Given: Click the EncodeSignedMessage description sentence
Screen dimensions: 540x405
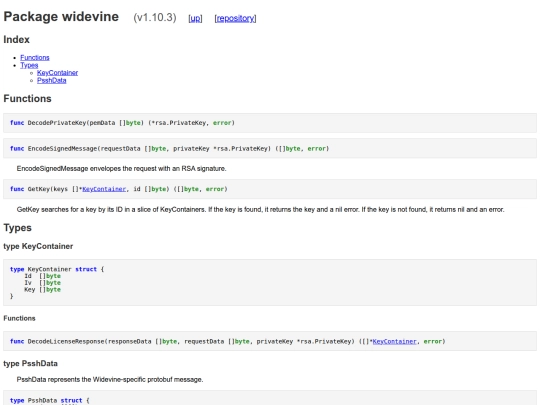Looking at the screenshot, I should (121, 169).
